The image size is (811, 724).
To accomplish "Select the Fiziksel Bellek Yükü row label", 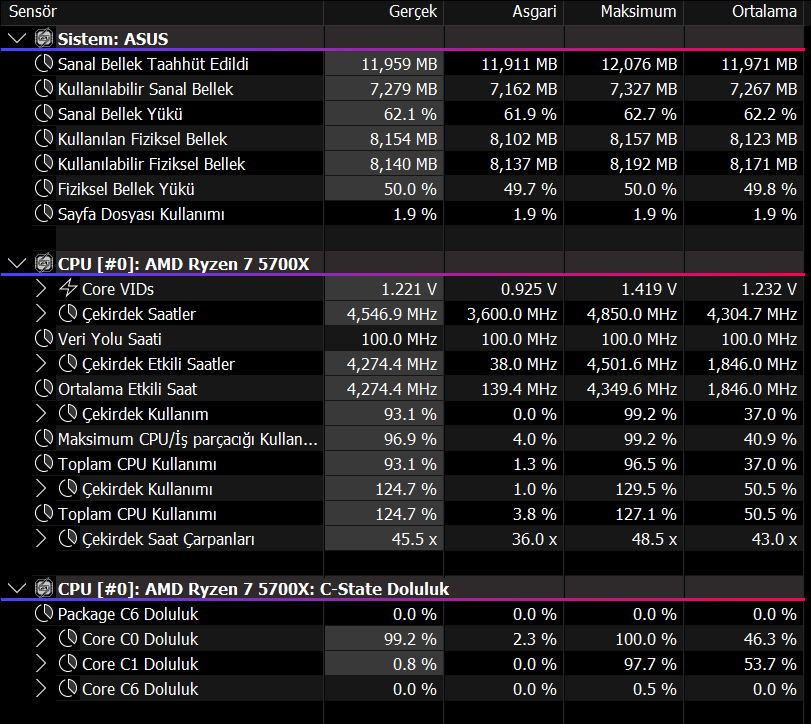I will [x=126, y=189].
